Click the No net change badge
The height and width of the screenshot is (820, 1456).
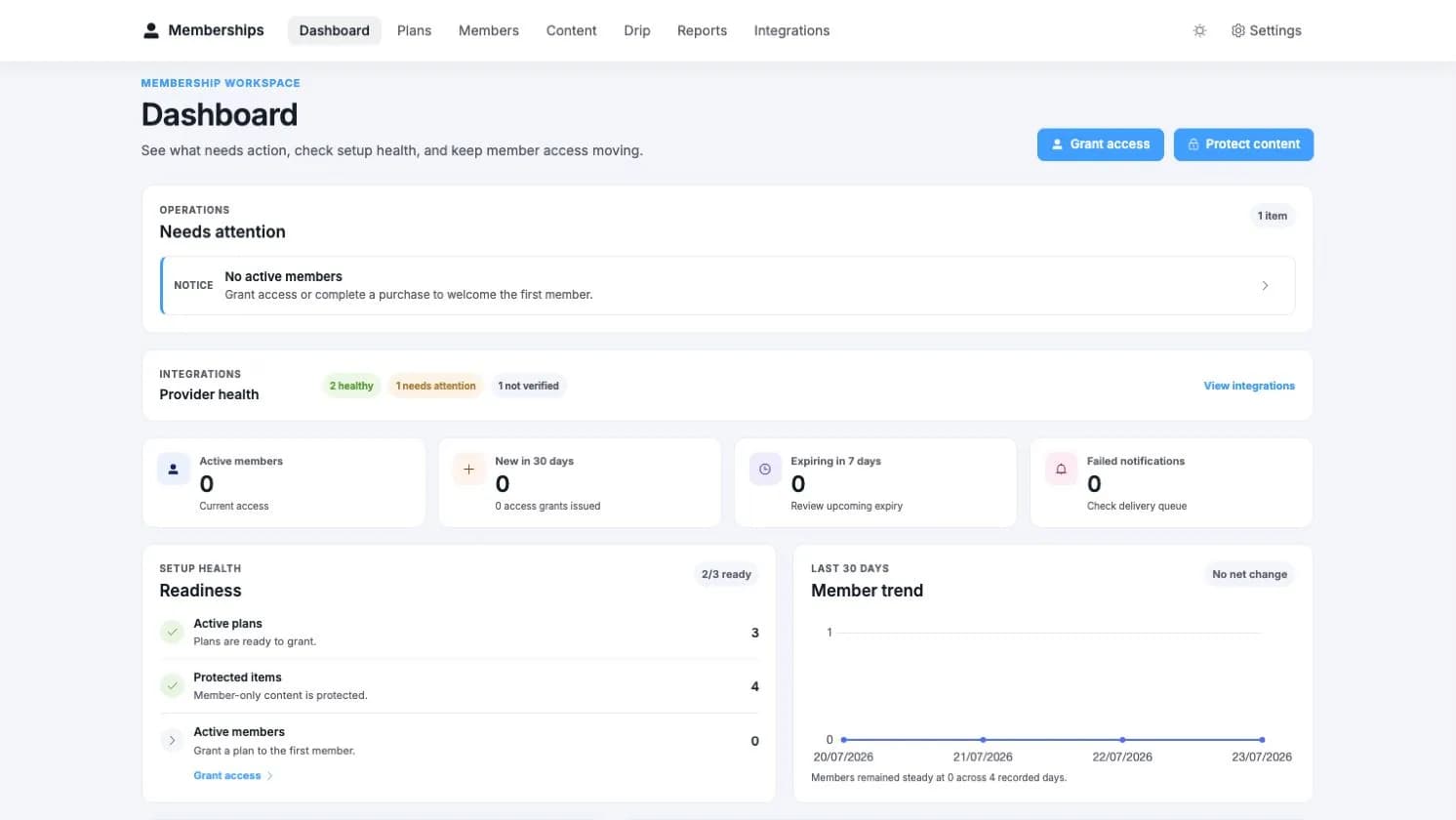1249,574
